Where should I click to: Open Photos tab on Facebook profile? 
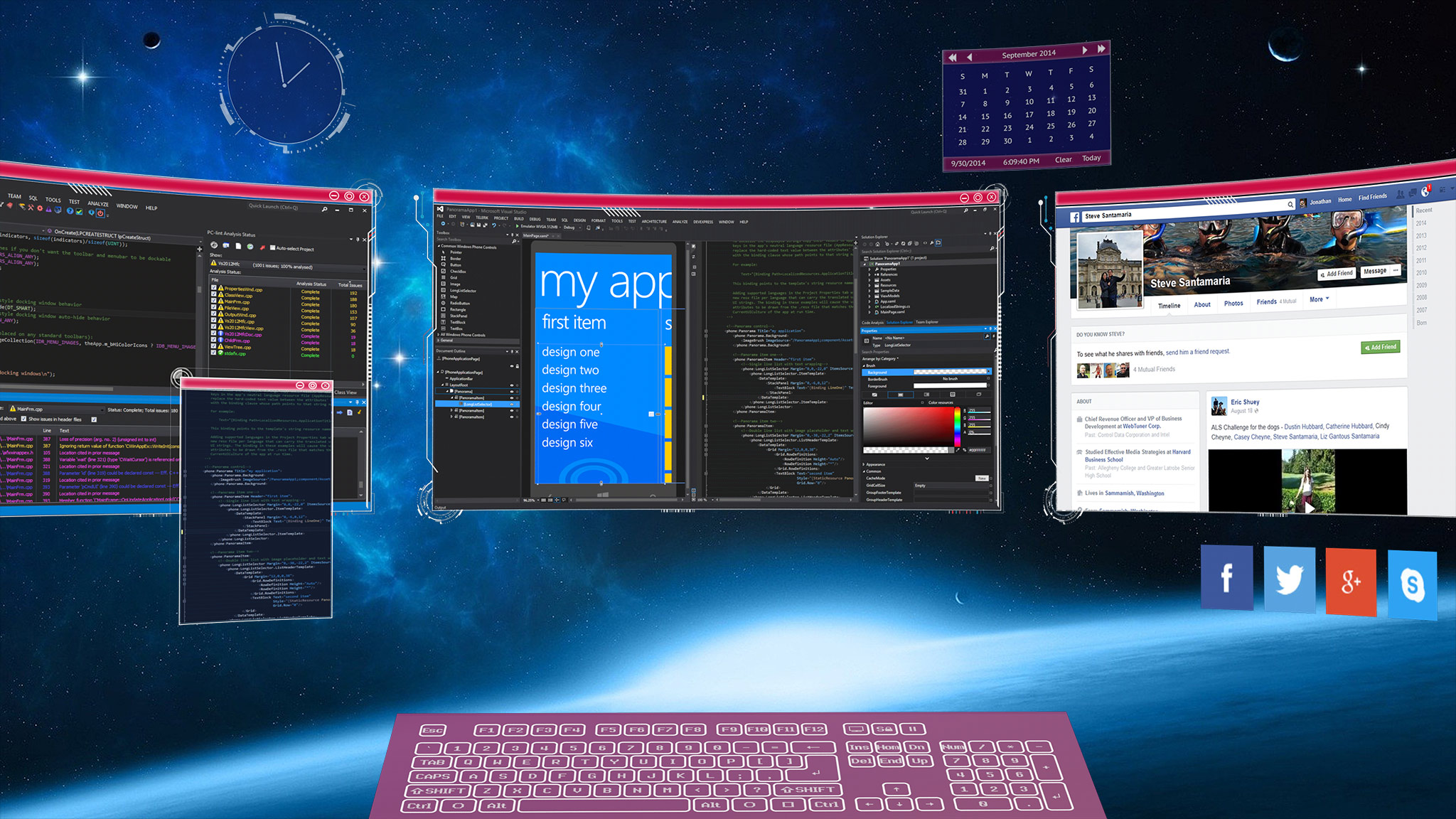[x=1233, y=304]
